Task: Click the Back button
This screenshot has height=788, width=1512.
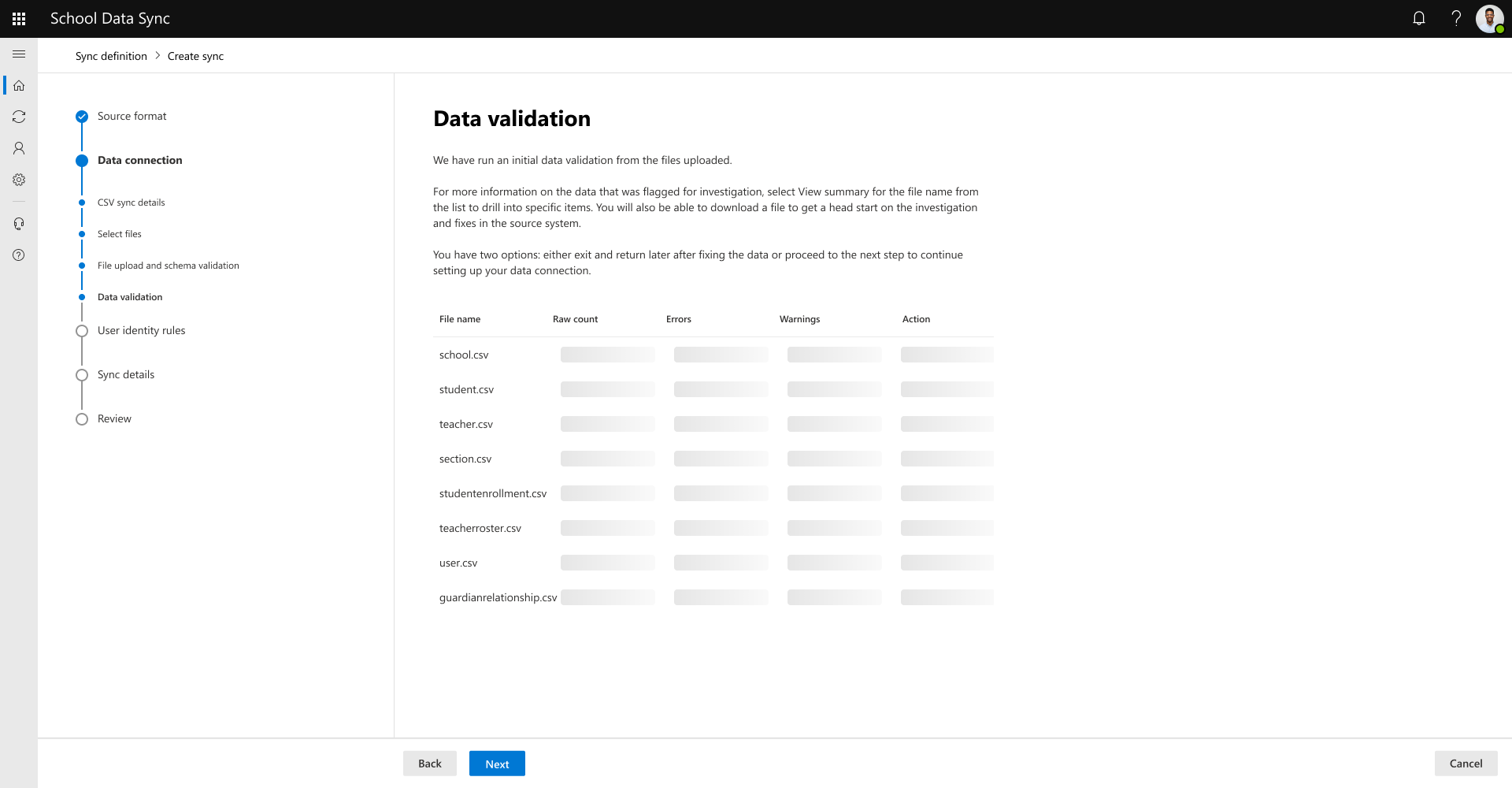Action: pyautogui.click(x=430, y=764)
